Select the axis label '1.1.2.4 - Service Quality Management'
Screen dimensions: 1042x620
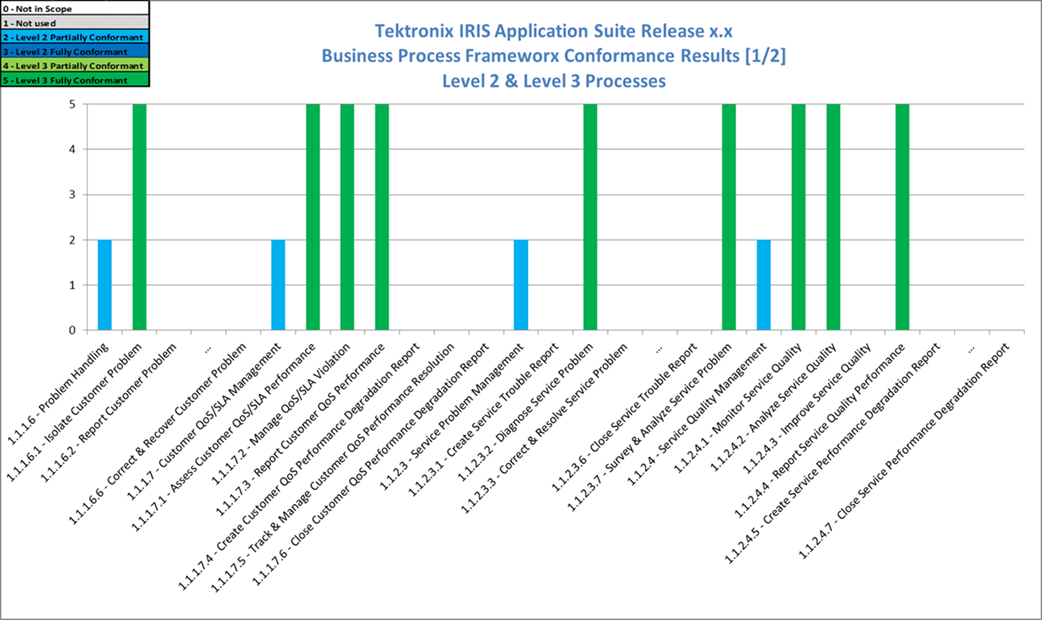coord(698,413)
